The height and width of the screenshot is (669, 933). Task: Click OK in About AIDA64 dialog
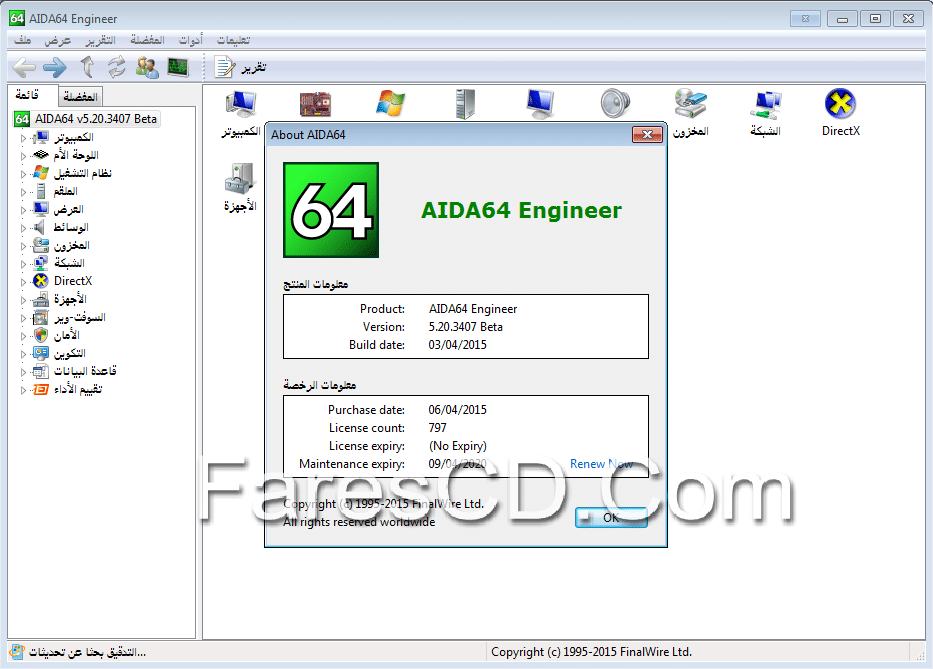pyautogui.click(x=611, y=517)
